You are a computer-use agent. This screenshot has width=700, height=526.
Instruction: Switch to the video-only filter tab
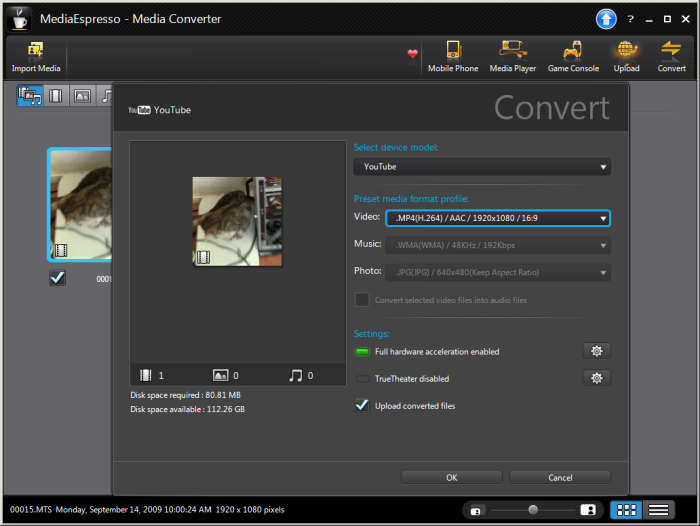(x=56, y=95)
